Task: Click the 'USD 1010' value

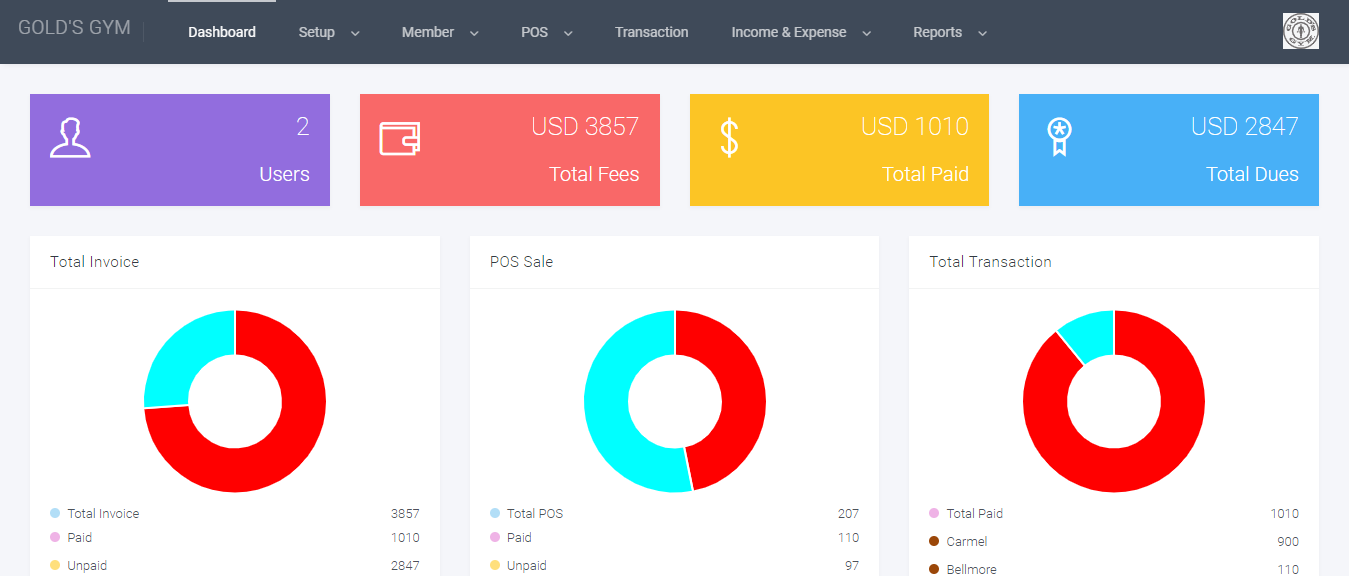Action: (x=915, y=126)
